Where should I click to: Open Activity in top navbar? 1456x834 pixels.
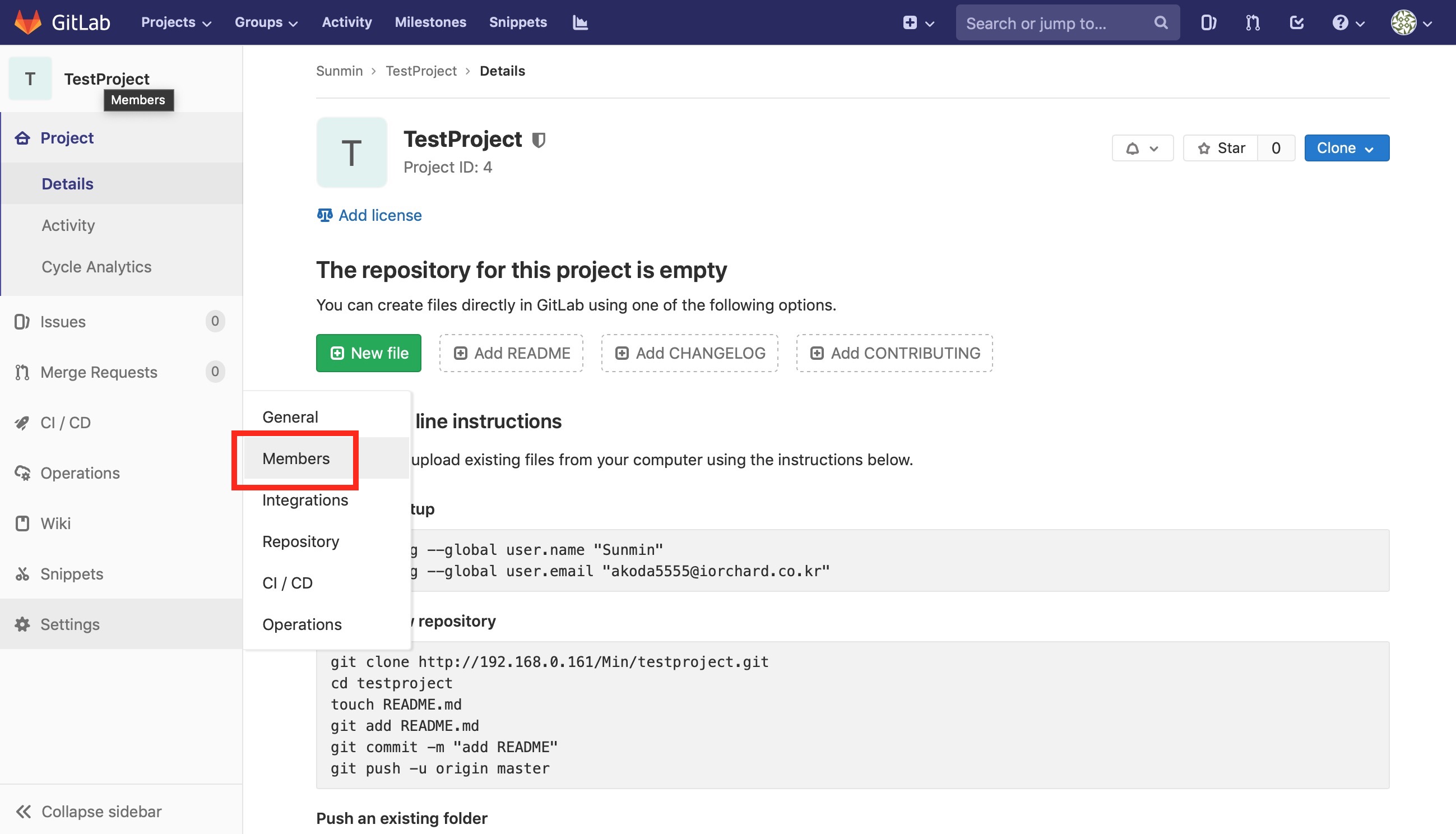point(346,22)
